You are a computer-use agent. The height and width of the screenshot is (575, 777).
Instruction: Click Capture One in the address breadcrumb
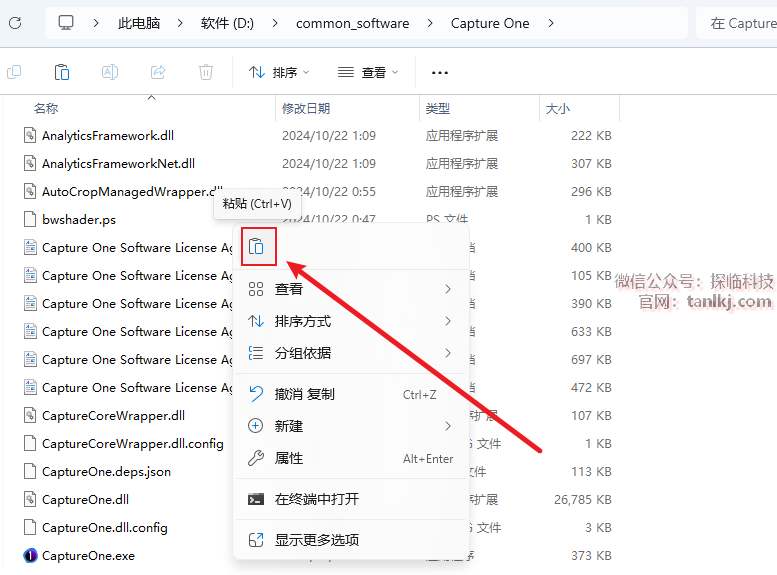(490, 23)
